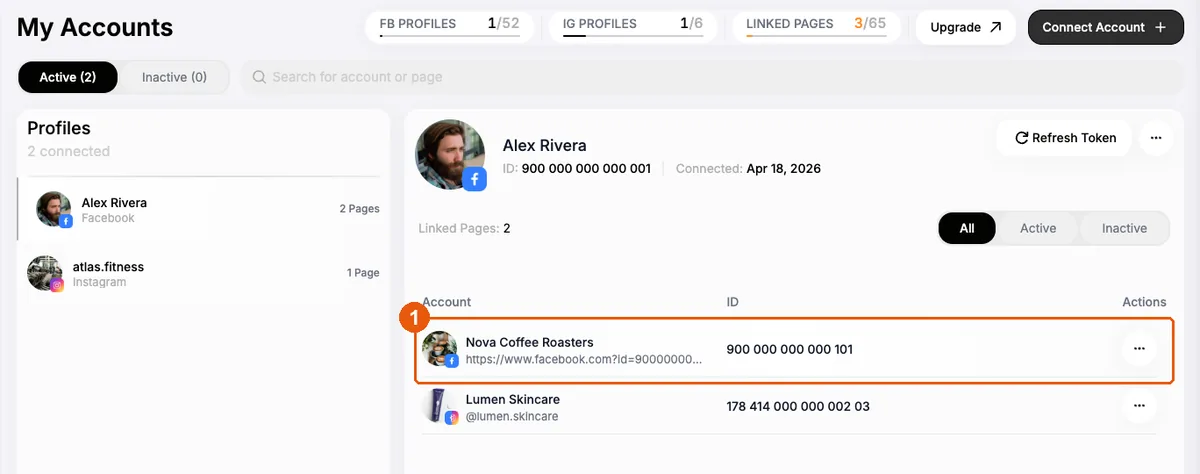Focus the account or page search field

point(711,77)
